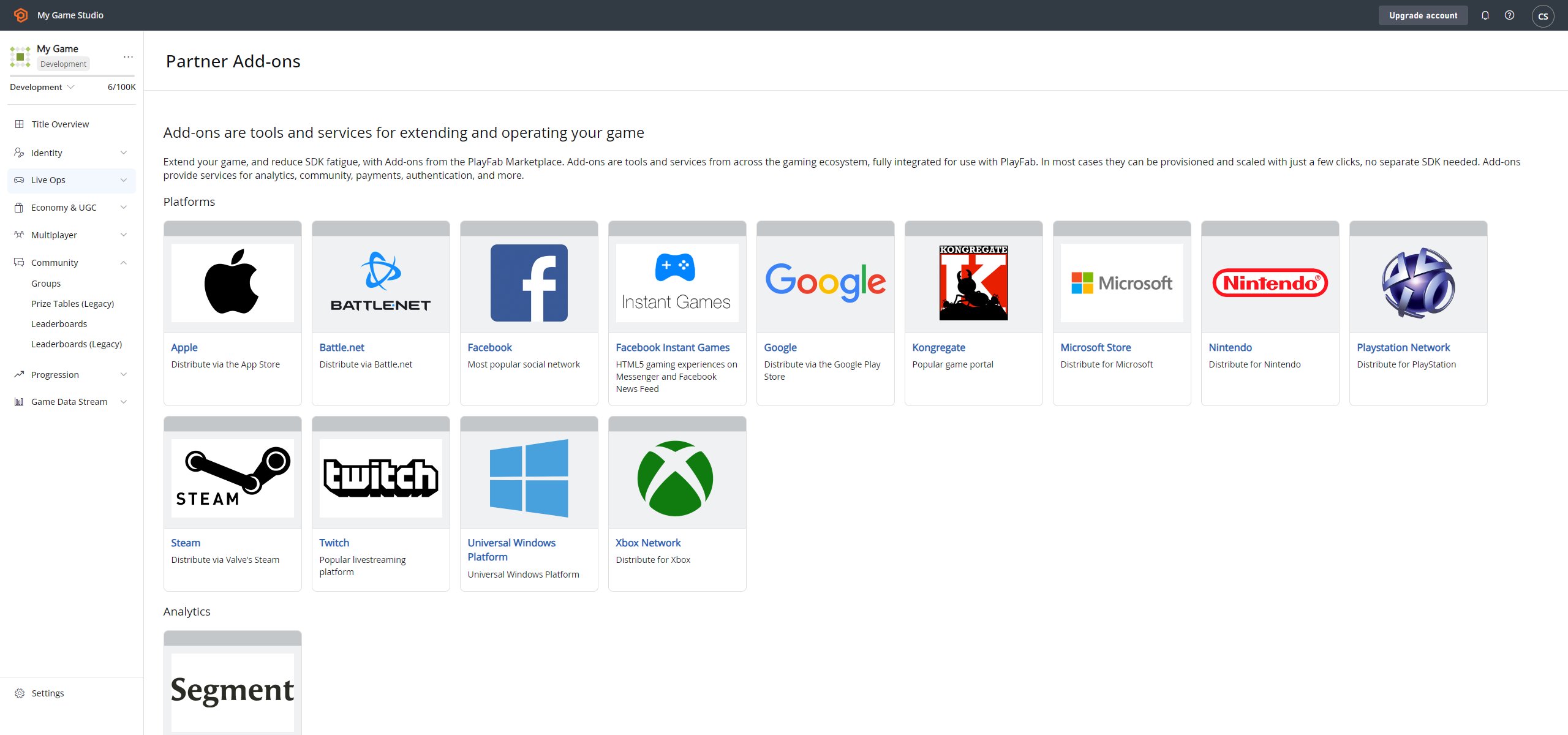Open the Xbox Network link

pos(648,543)
